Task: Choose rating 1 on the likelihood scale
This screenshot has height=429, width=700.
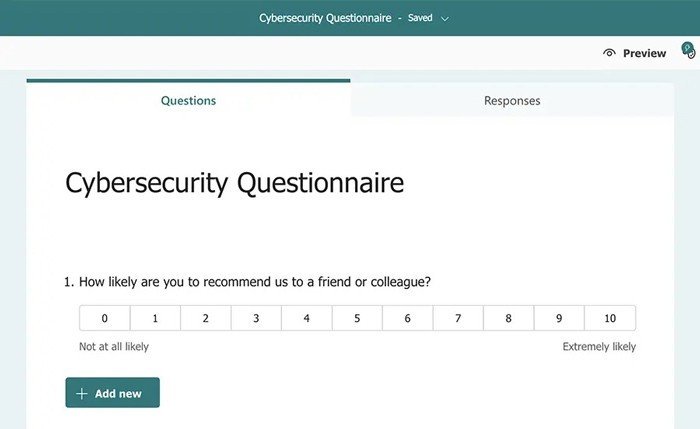Action: pyautogui.click(x=155, y=318)
